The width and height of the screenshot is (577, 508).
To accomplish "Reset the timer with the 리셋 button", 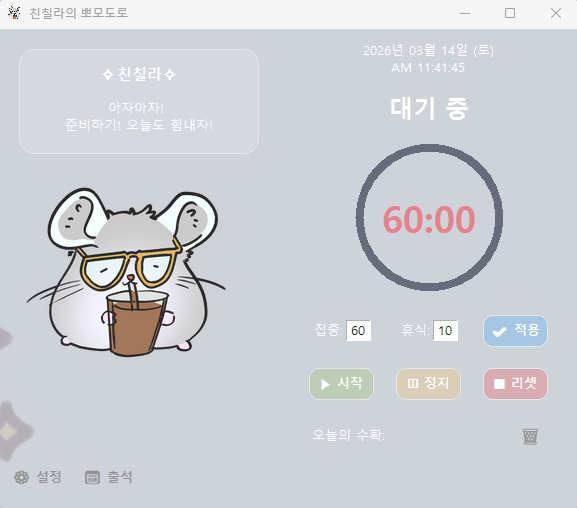I will [515, 384].
